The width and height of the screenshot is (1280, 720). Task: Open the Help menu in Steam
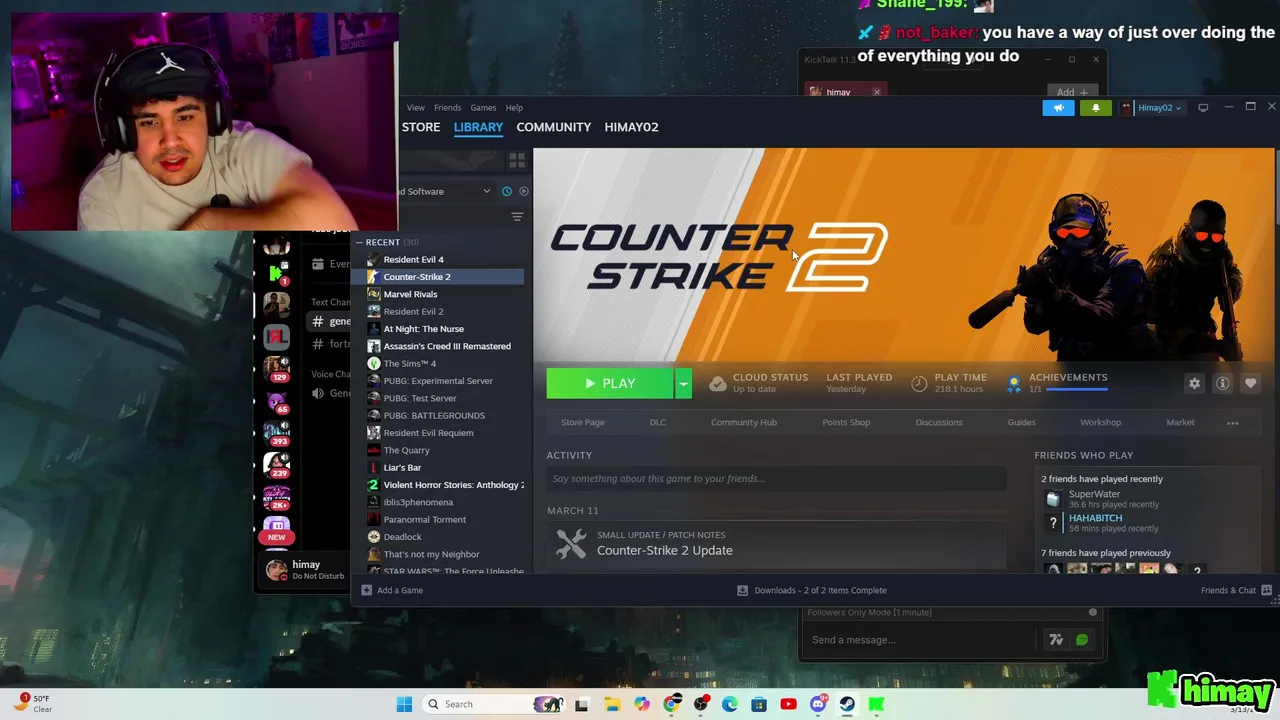point(514,108)
